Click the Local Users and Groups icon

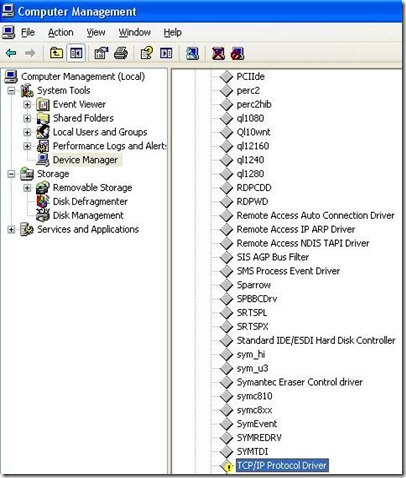pos(43,132)
